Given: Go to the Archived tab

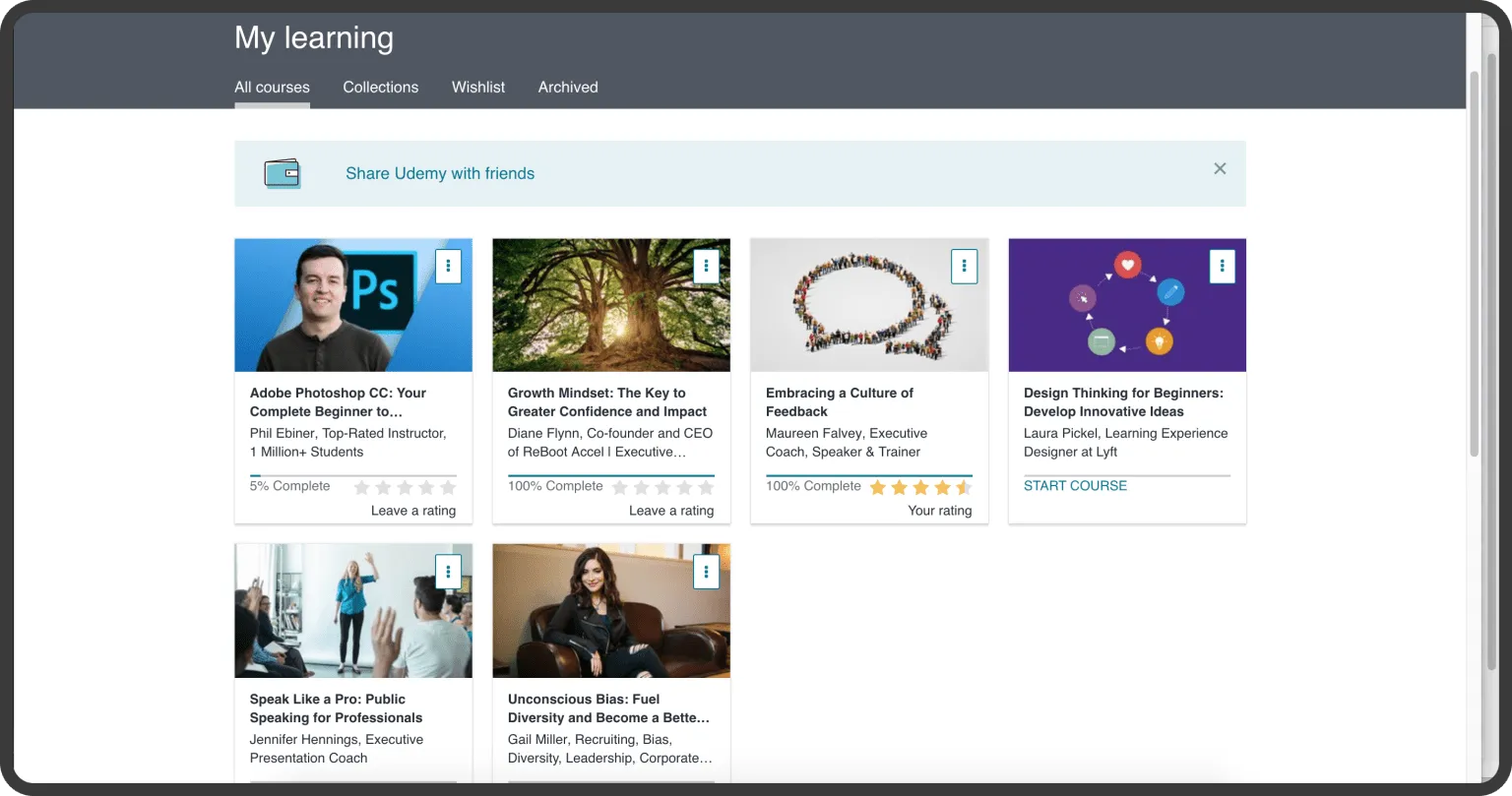Looking at the screenshot, I should point(568,87).
